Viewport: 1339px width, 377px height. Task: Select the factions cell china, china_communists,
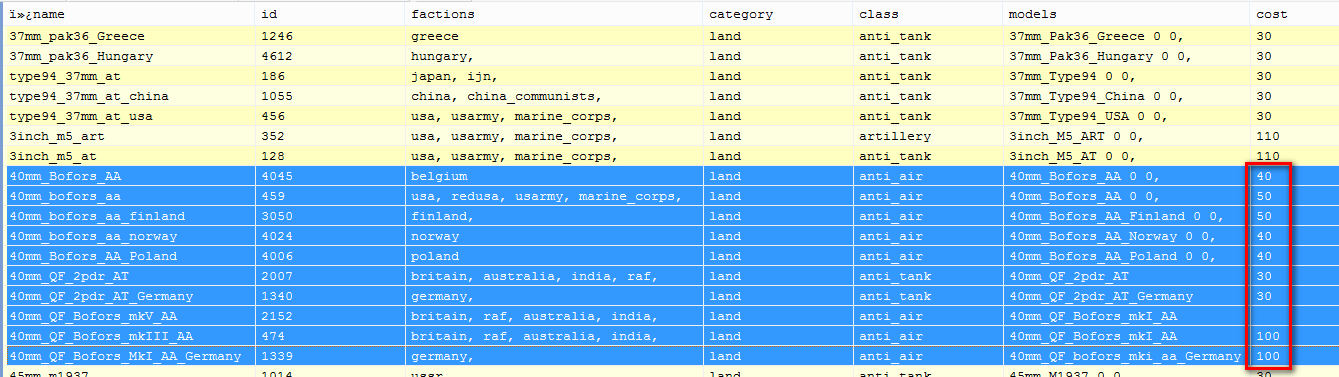point(555,96)
